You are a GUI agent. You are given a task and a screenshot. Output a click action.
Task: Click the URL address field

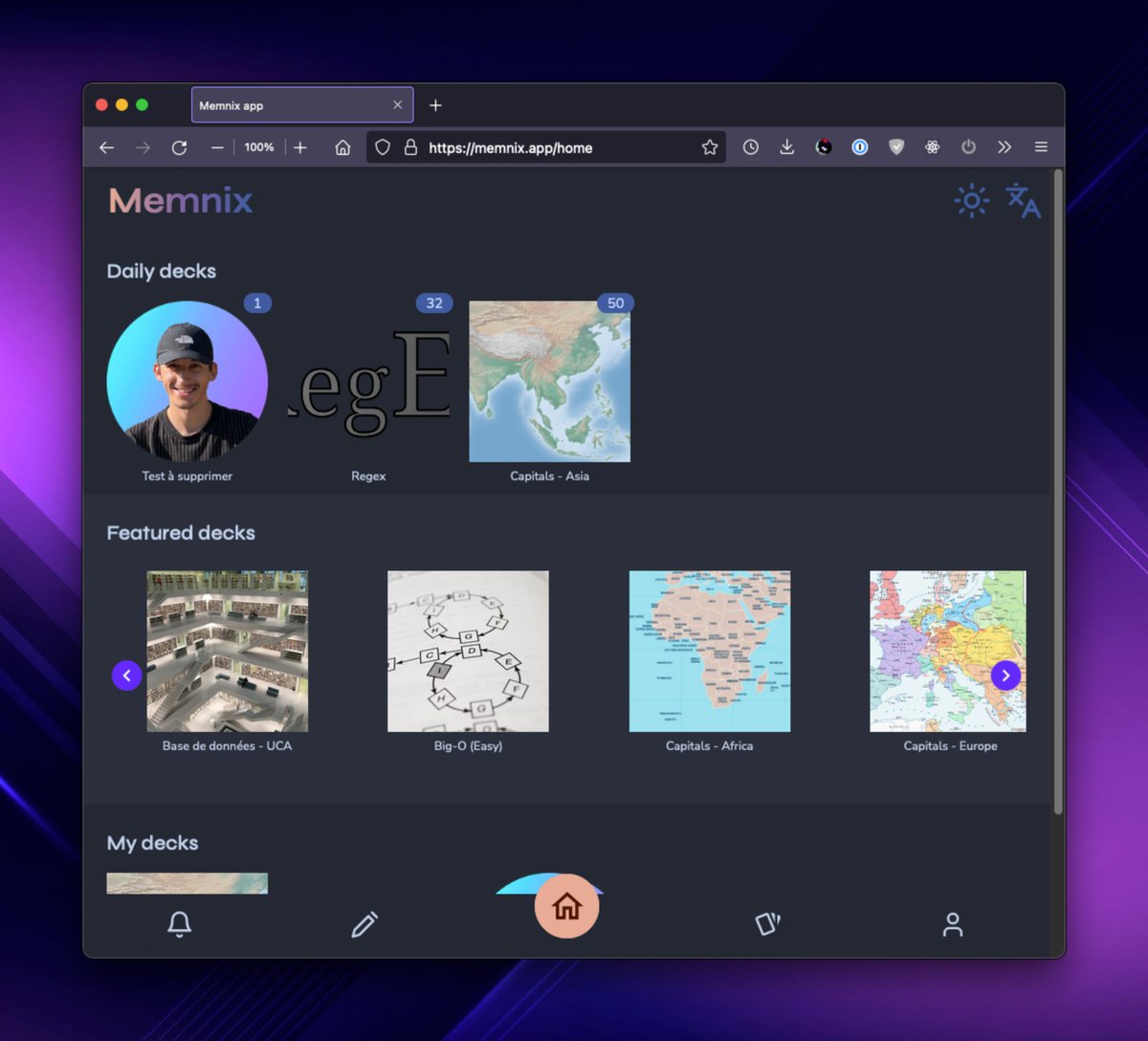(x=547, y=147)
